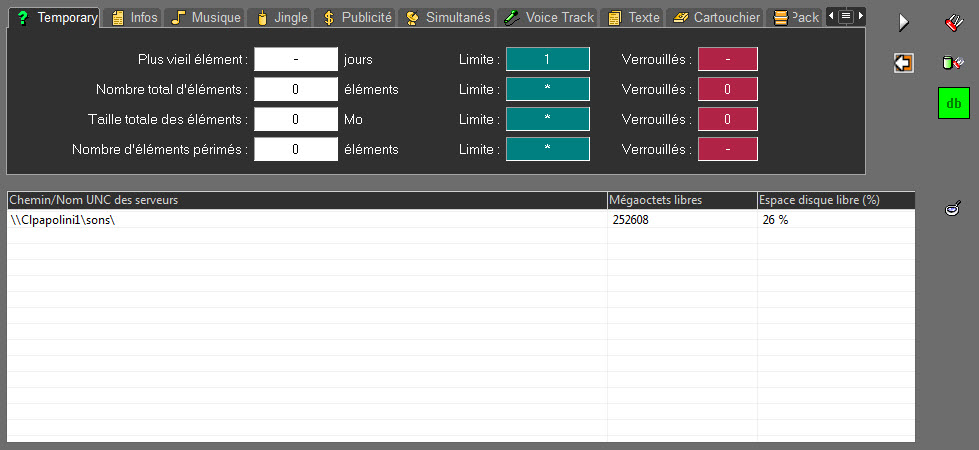Click the orange back arrow icon
Viewport: 979px width, 450px height.
tap(904, 63)
